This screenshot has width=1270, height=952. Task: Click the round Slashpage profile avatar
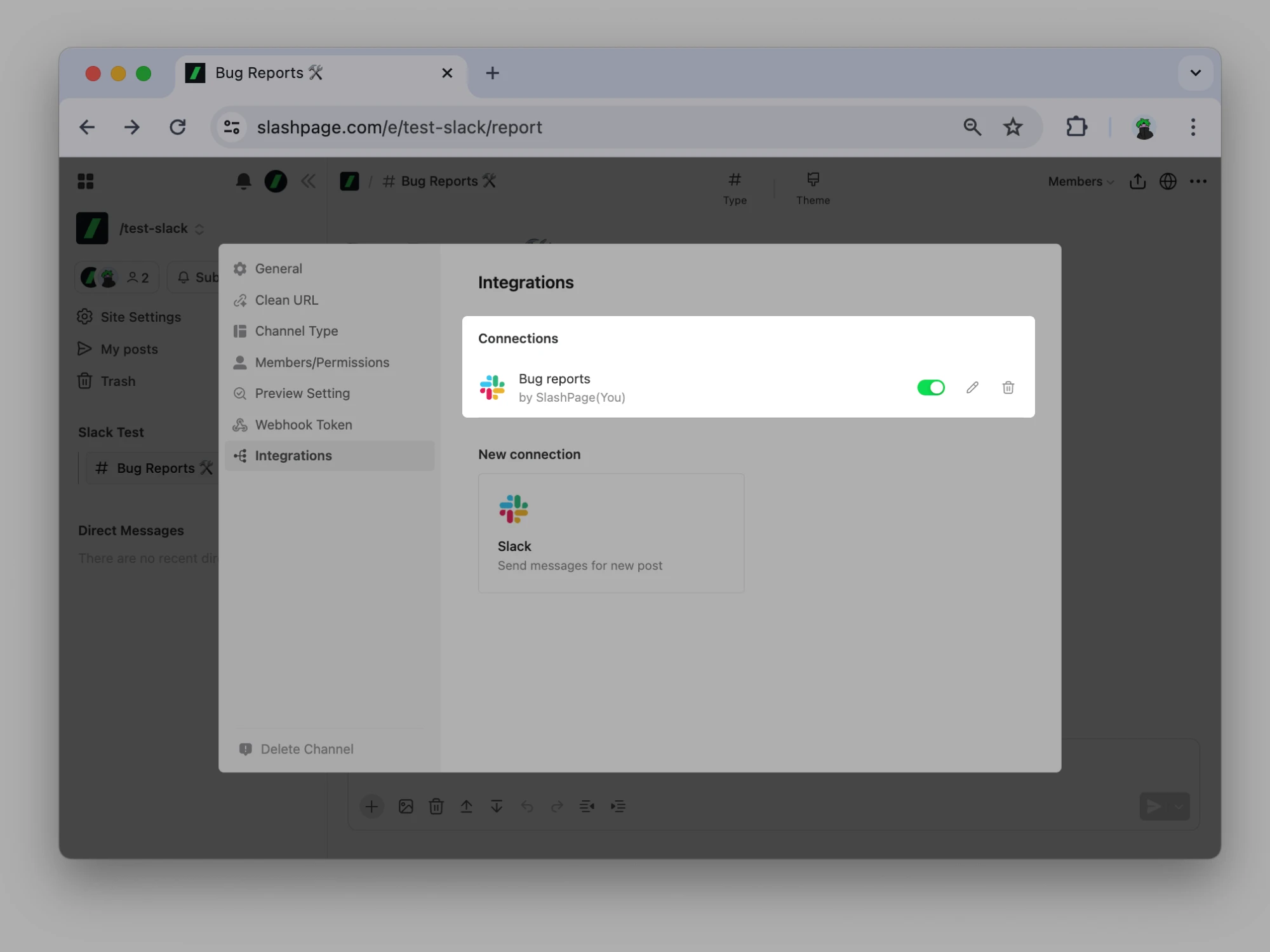[276, 182]
